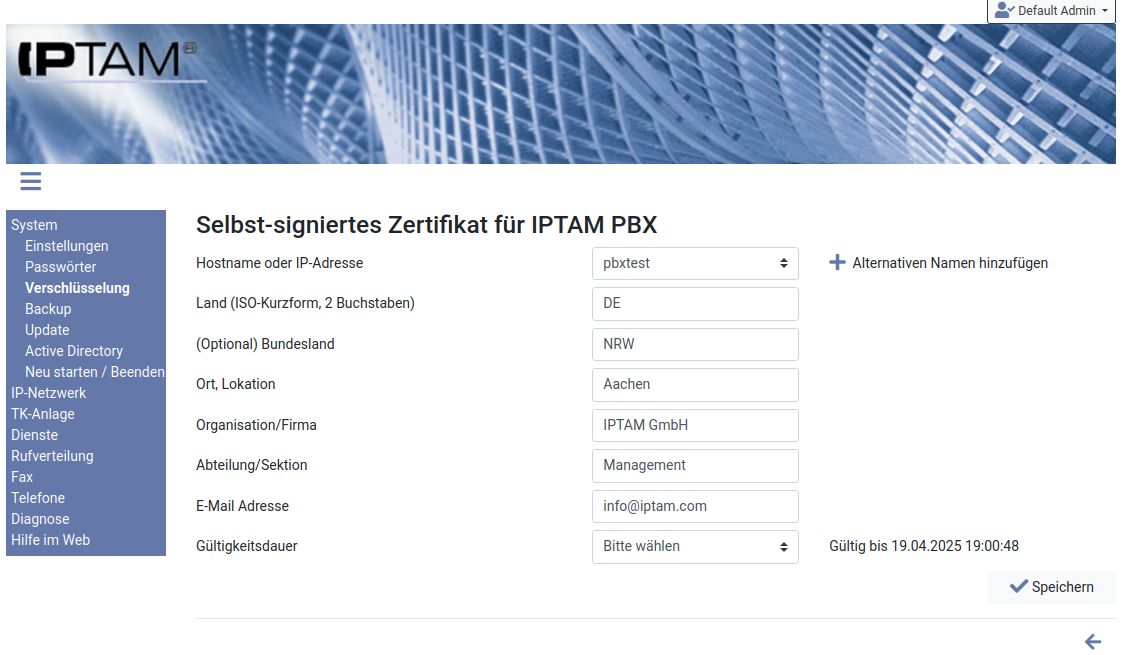Screen dimensions: 1124x655
Task: Go to Passwörter in the sidebar
Action: (x=61, y=267)
